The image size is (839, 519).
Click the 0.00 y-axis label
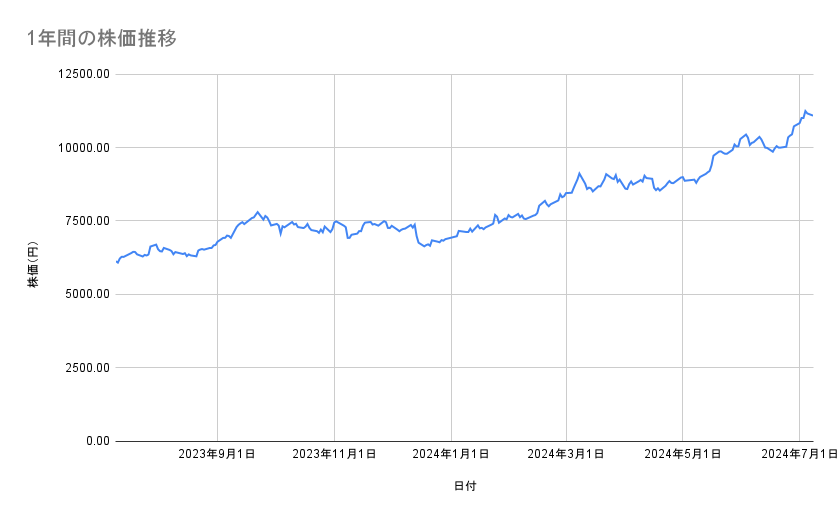(x=96, y=441)
